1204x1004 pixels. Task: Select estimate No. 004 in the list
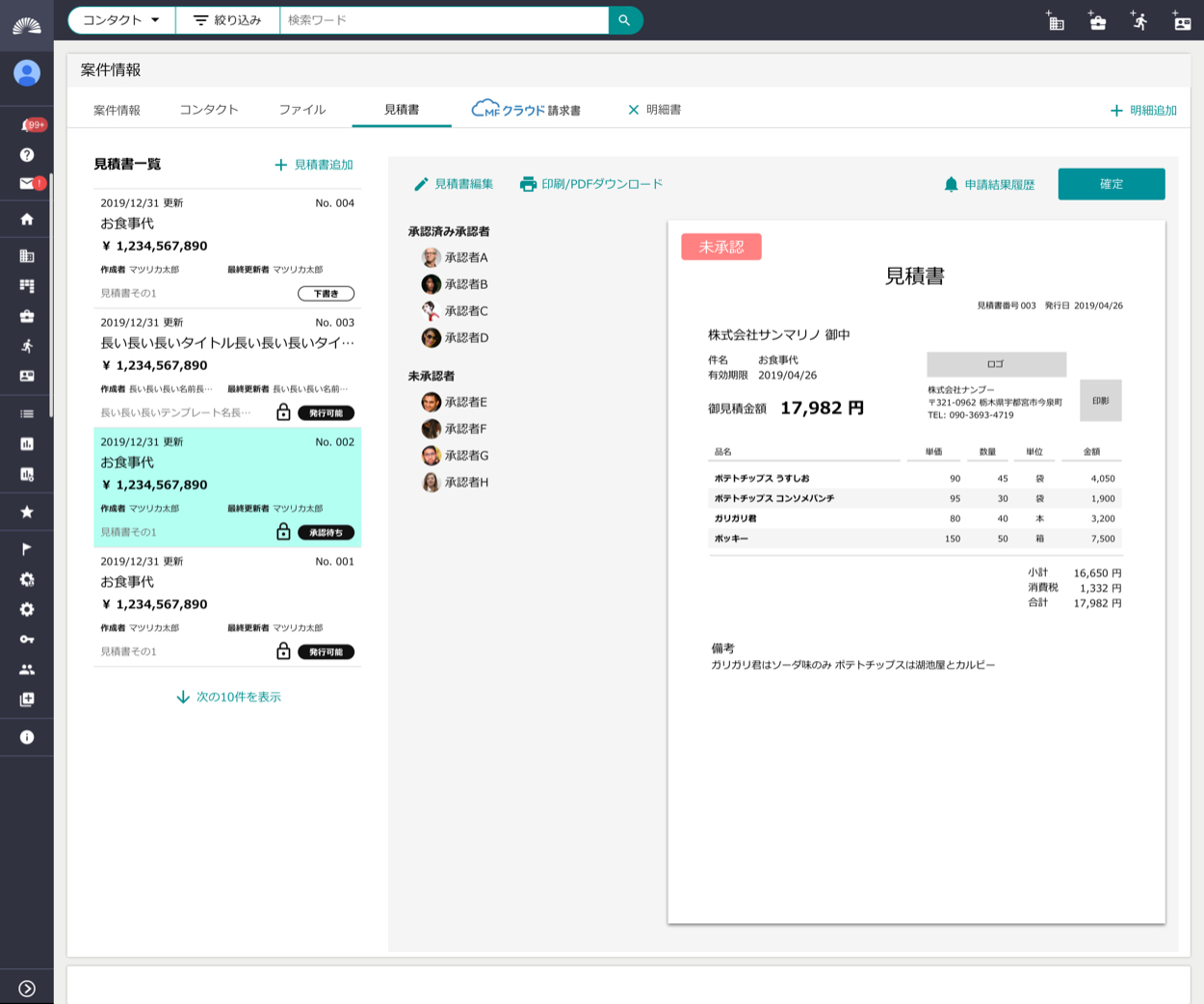click(x=227, y=248)
